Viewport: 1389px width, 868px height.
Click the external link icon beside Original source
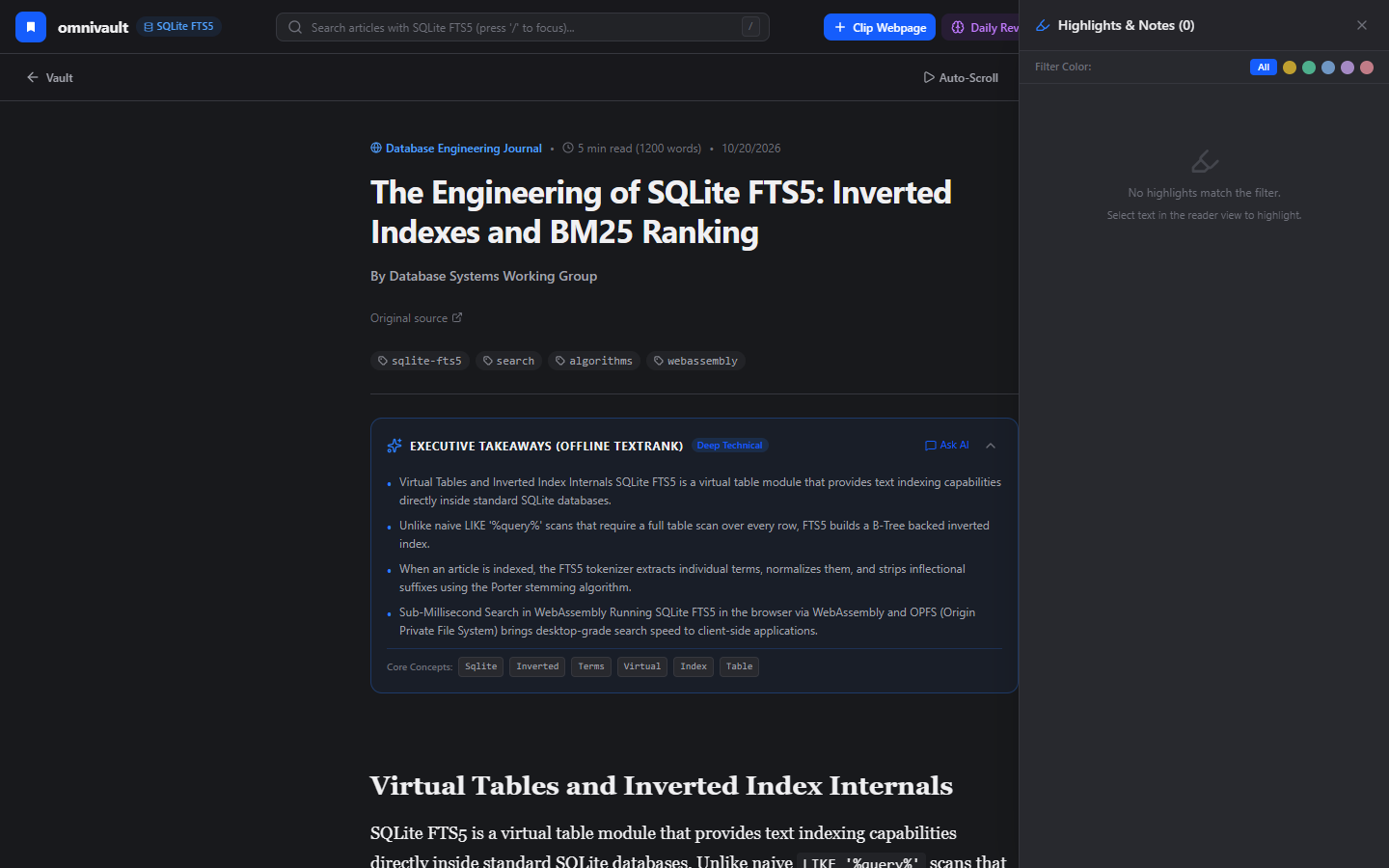[x=457, y=317]
